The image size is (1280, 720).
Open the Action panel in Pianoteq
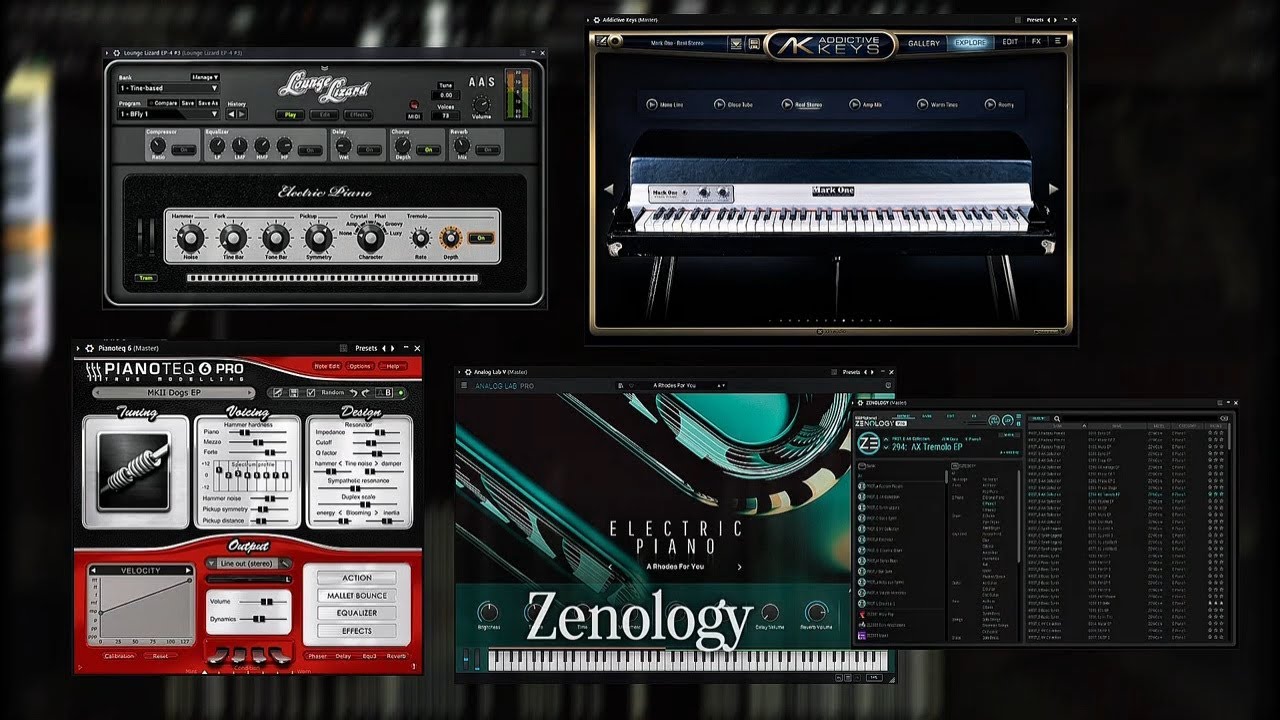tap(357, 578)
